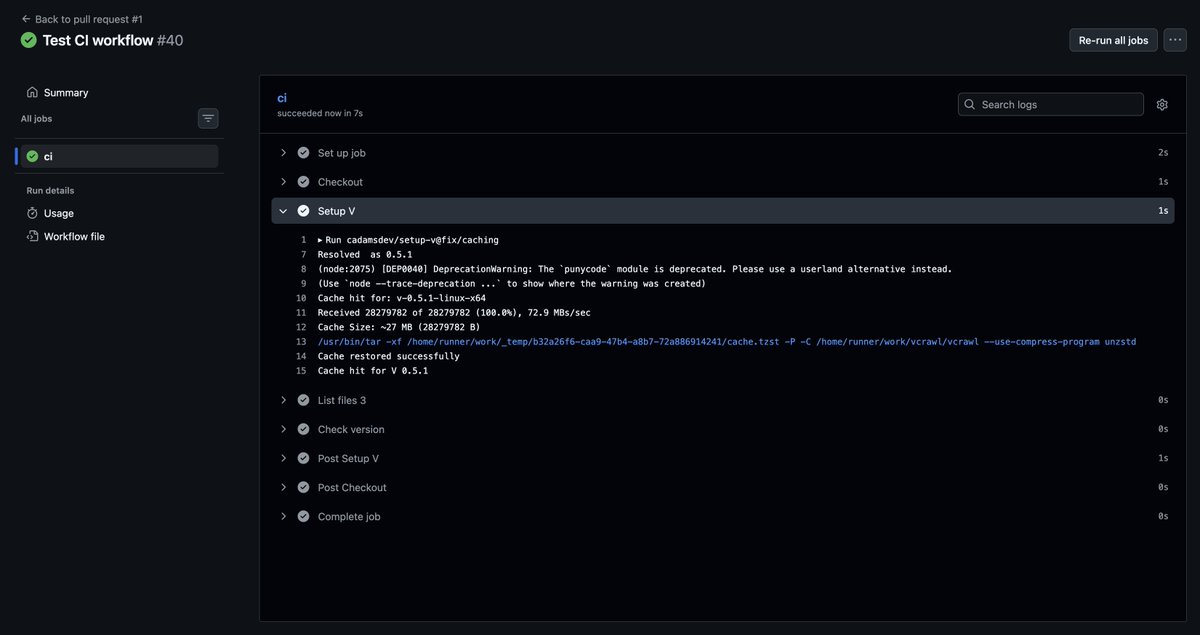Image resolution: width=1200 pixels, height=635 pixels.
Task: Click the 'Cache Size: ~27 MB' log line
Action: click(399, 327)
